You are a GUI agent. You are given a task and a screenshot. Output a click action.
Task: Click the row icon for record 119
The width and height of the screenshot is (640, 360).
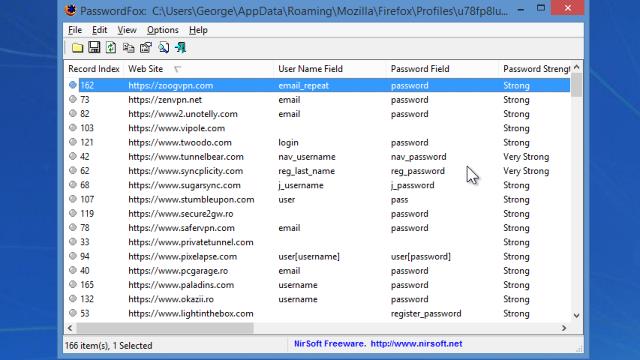[73, 213]
